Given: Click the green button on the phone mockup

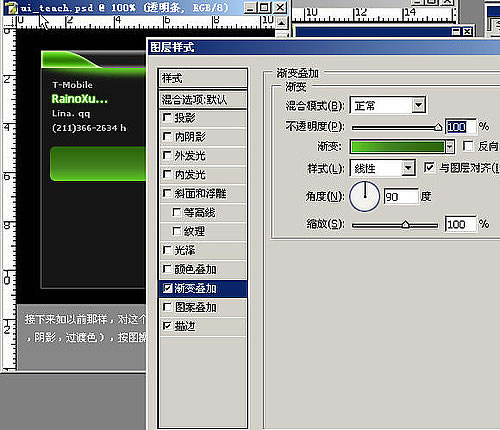Looking at the screenshot, I should tap(98, 164).
